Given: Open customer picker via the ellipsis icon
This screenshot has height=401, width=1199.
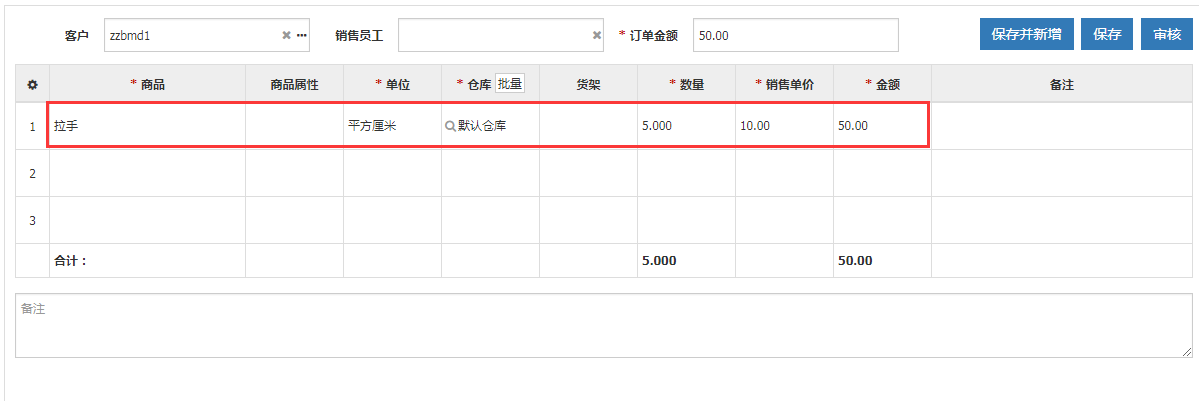Looking at the screenshot, I should click(x=301, y=35).
